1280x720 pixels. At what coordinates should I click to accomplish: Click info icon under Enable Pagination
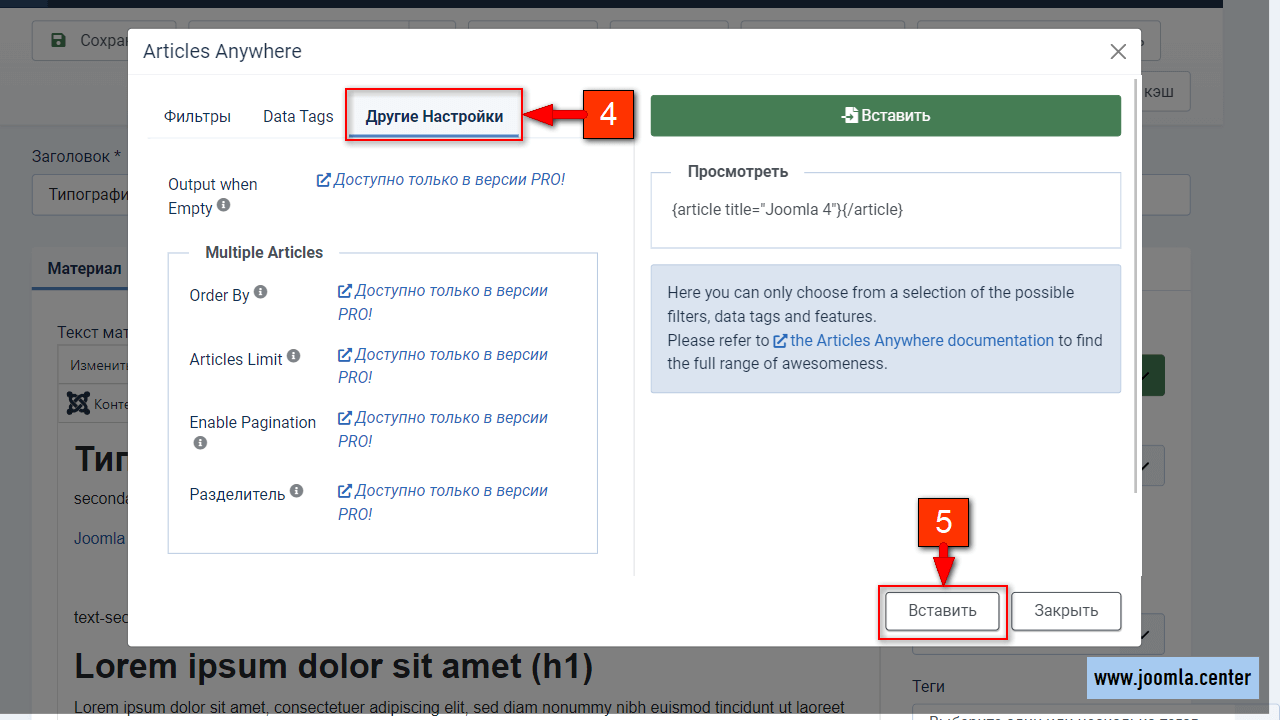click(x=200, y=442)
